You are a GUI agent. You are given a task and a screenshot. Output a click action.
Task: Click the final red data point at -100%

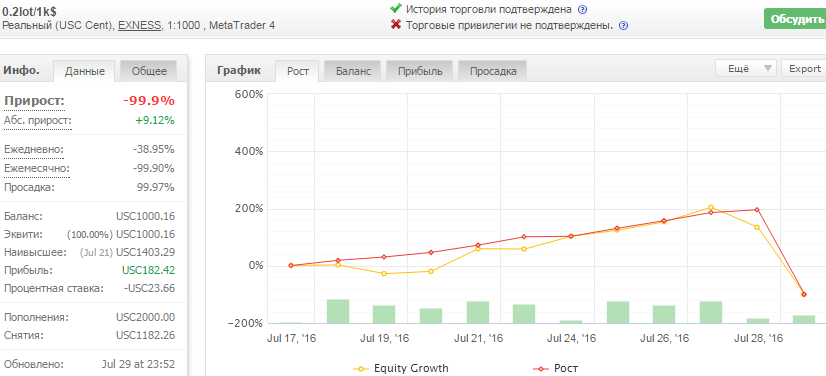pyautogui.click(x=804, y=294)
